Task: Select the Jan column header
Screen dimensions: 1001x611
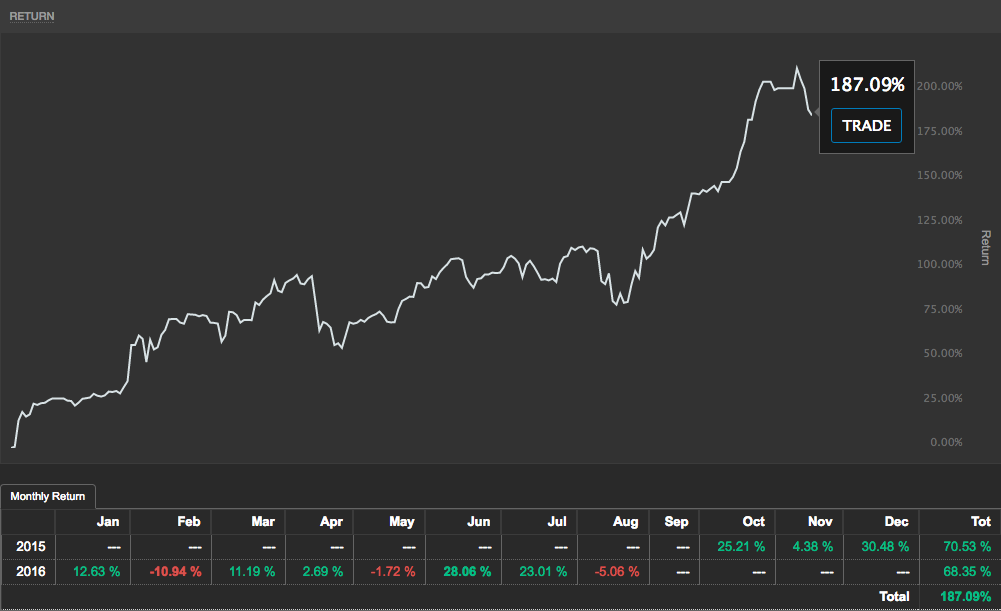Action: click(108, 521)
